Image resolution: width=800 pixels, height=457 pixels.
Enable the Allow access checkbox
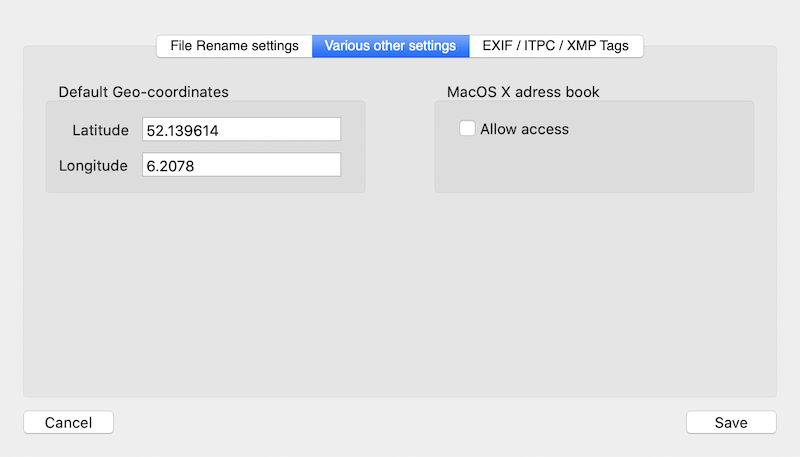coord(467,129)
